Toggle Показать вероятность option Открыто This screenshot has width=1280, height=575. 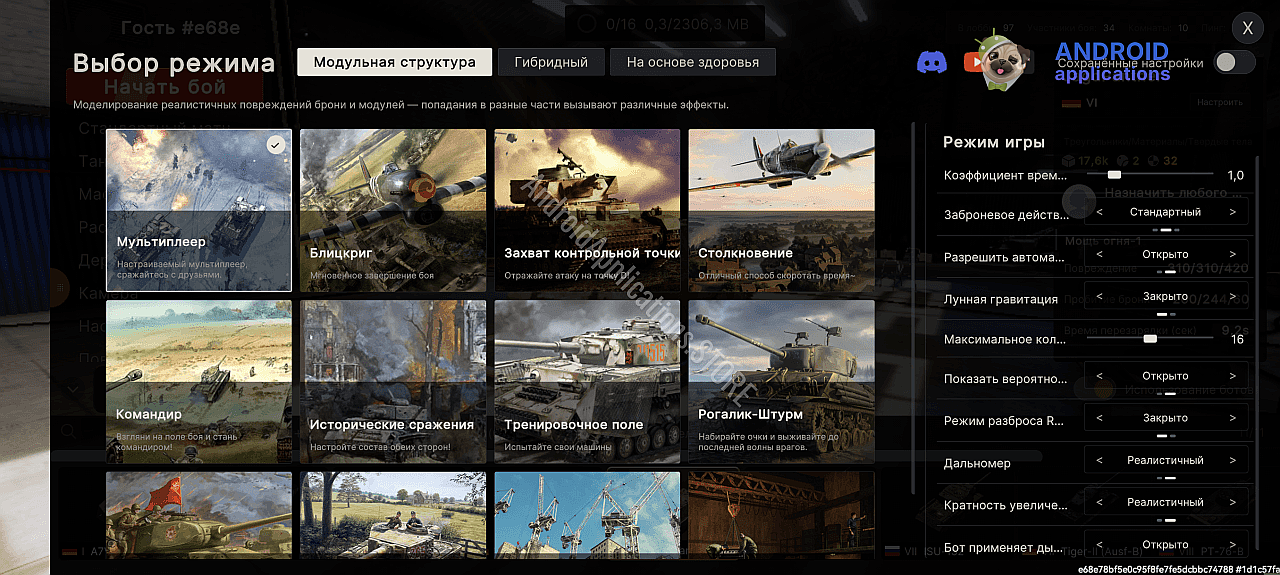pos(1166,376)
